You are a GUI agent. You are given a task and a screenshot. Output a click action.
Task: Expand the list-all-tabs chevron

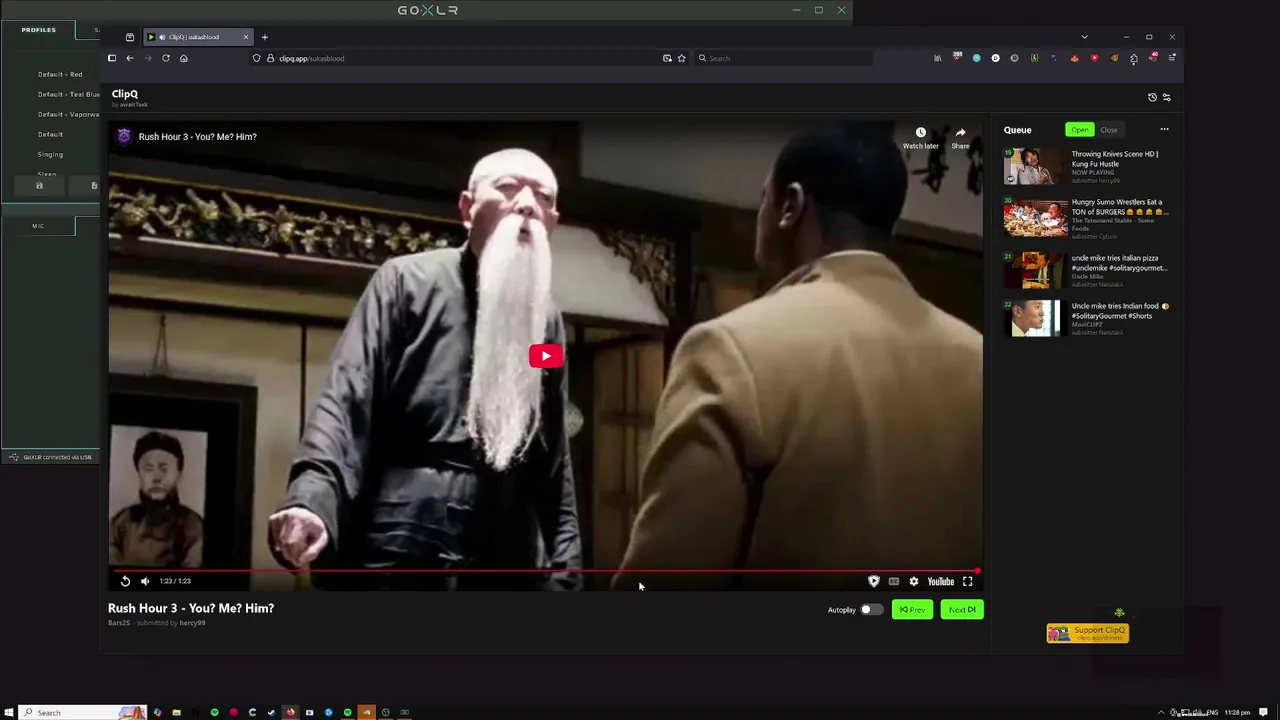click(1084, 37)
